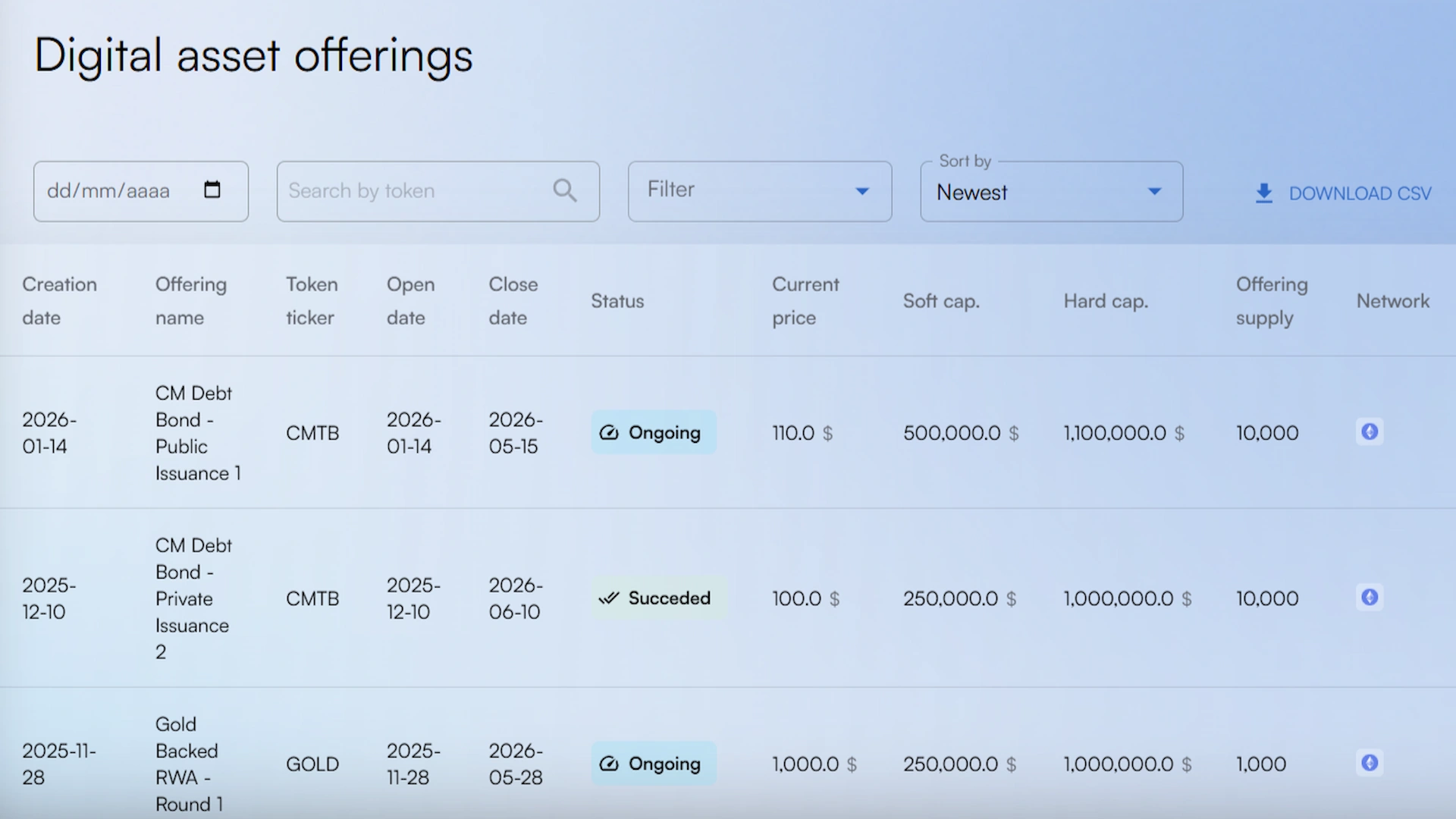Click the Hard cap. column header

tap(1105, 301)
